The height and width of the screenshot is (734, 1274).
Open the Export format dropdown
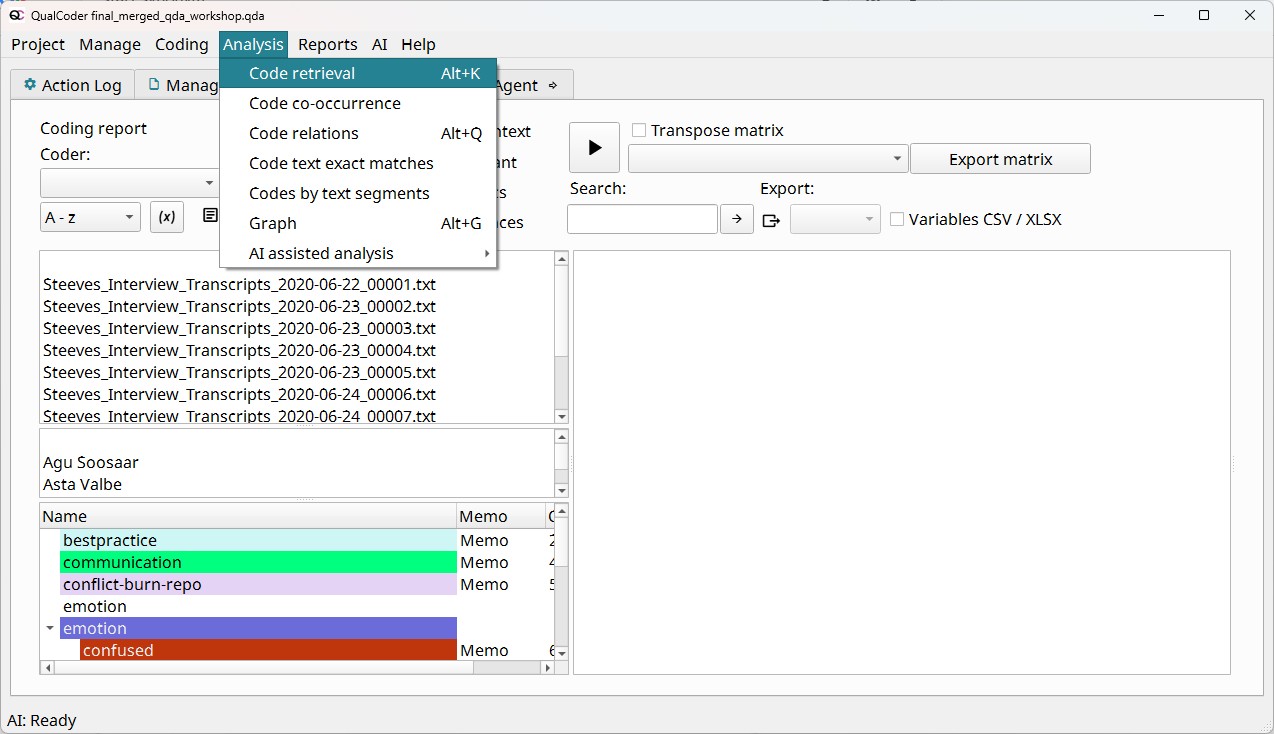coord(835,219)
